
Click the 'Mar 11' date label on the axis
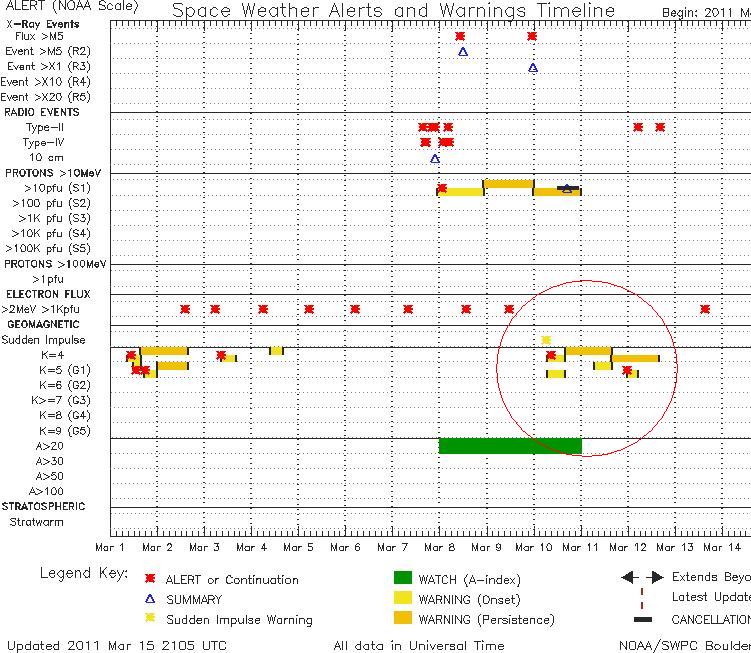(580, 547)
